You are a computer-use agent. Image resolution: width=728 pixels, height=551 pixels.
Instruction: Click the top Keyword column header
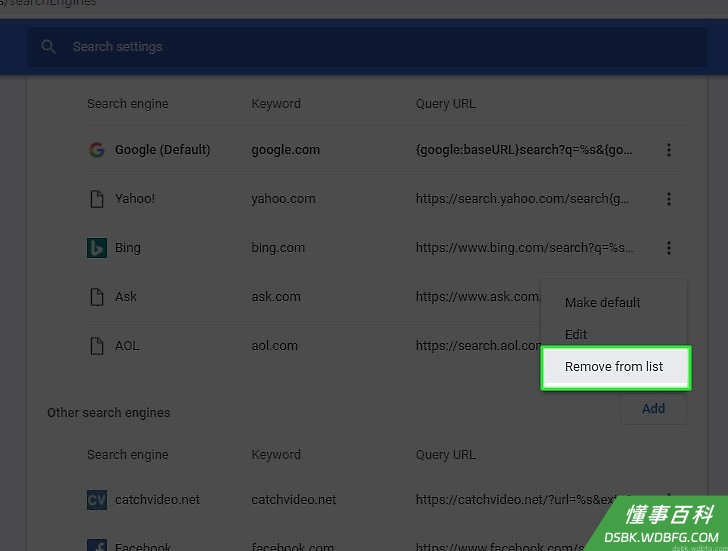click(x=276, y=104)
